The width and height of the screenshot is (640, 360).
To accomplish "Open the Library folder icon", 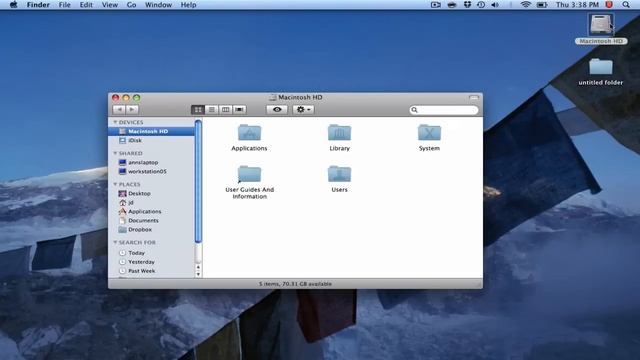I will pyautogui.click(x=339, y=133).
